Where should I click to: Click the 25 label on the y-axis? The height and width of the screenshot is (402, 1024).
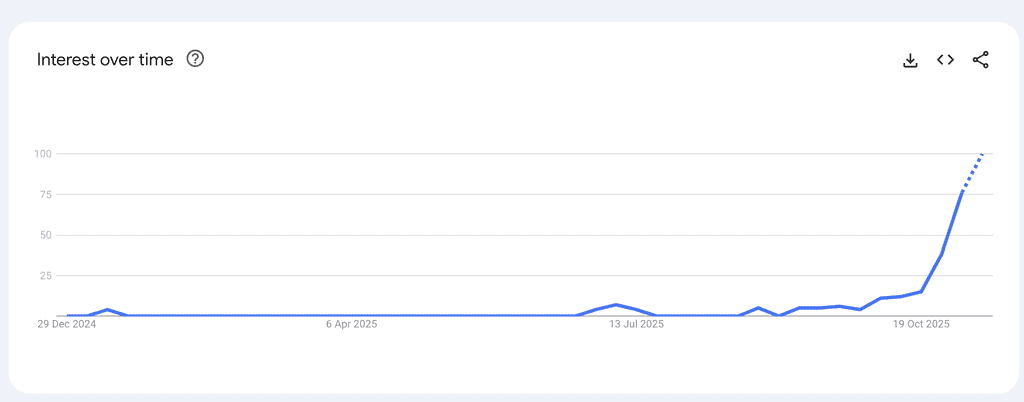(45, 276)
